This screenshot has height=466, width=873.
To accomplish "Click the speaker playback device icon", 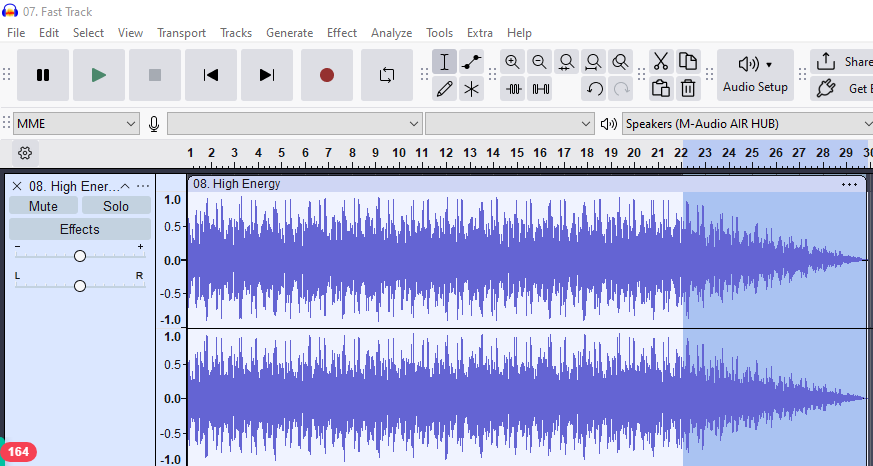I will click(x=609, y=124).
